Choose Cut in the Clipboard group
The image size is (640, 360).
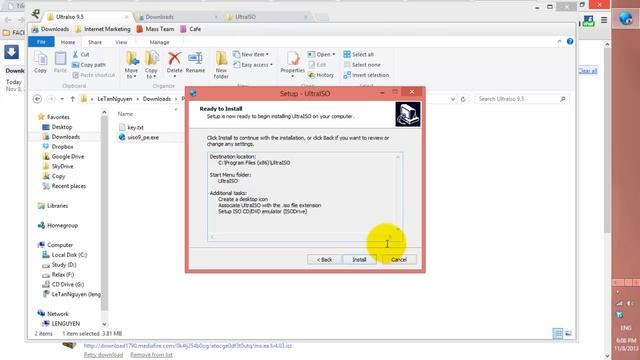click(81, 54)
